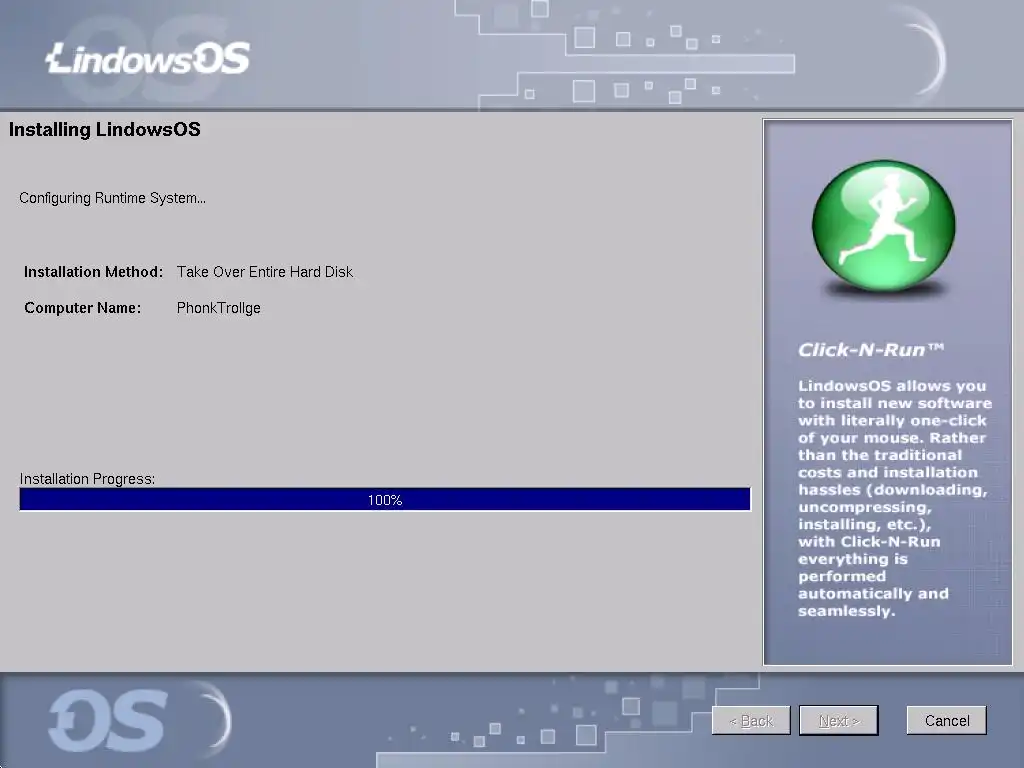The width and height of the screenshot is (1024, 768).
Task: Click the installation progress bar at 100%
Action: (x=385, y=500)
